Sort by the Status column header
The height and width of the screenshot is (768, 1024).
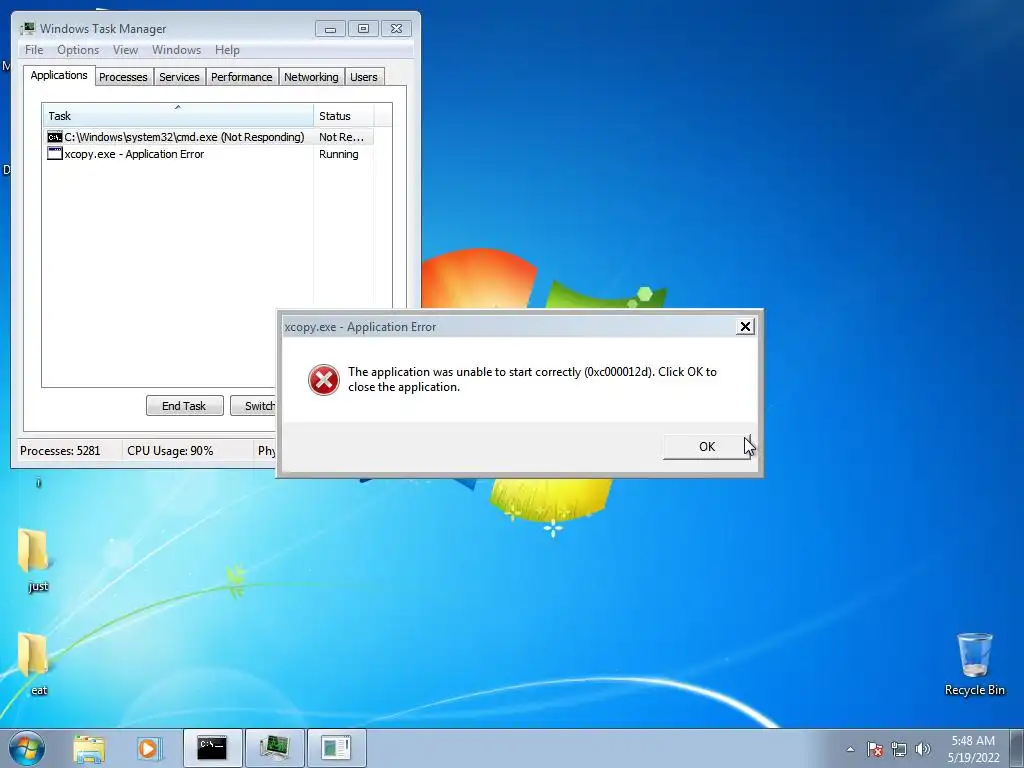(x=344, y=116)
